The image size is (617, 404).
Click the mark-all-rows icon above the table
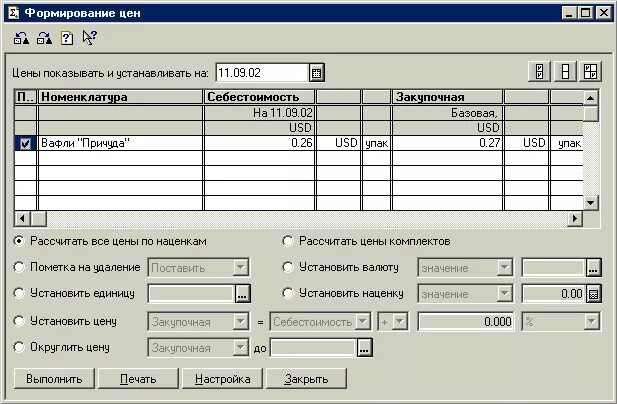tap(540, 72)
